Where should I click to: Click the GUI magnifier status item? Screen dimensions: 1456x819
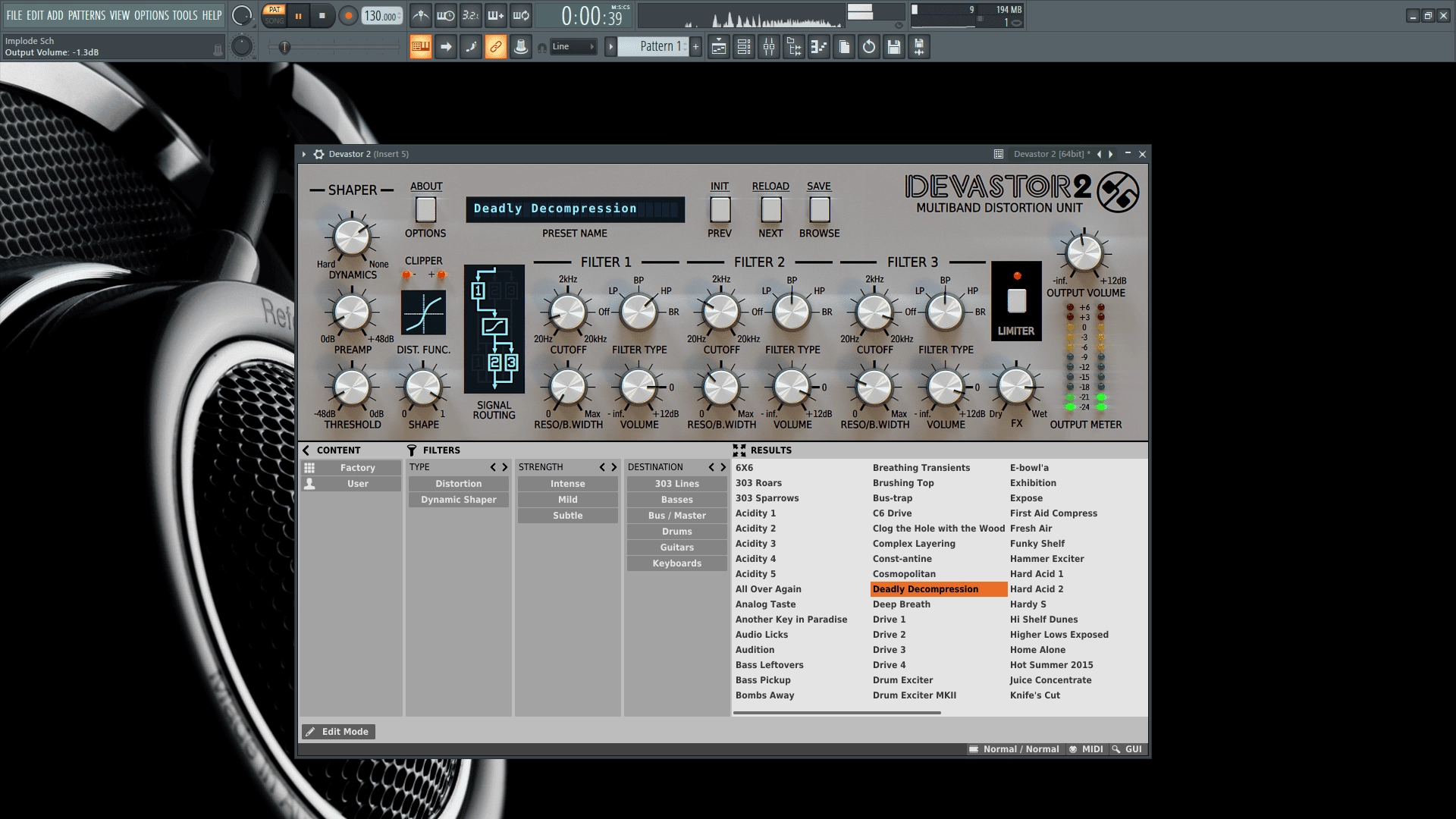point(1127,749)
